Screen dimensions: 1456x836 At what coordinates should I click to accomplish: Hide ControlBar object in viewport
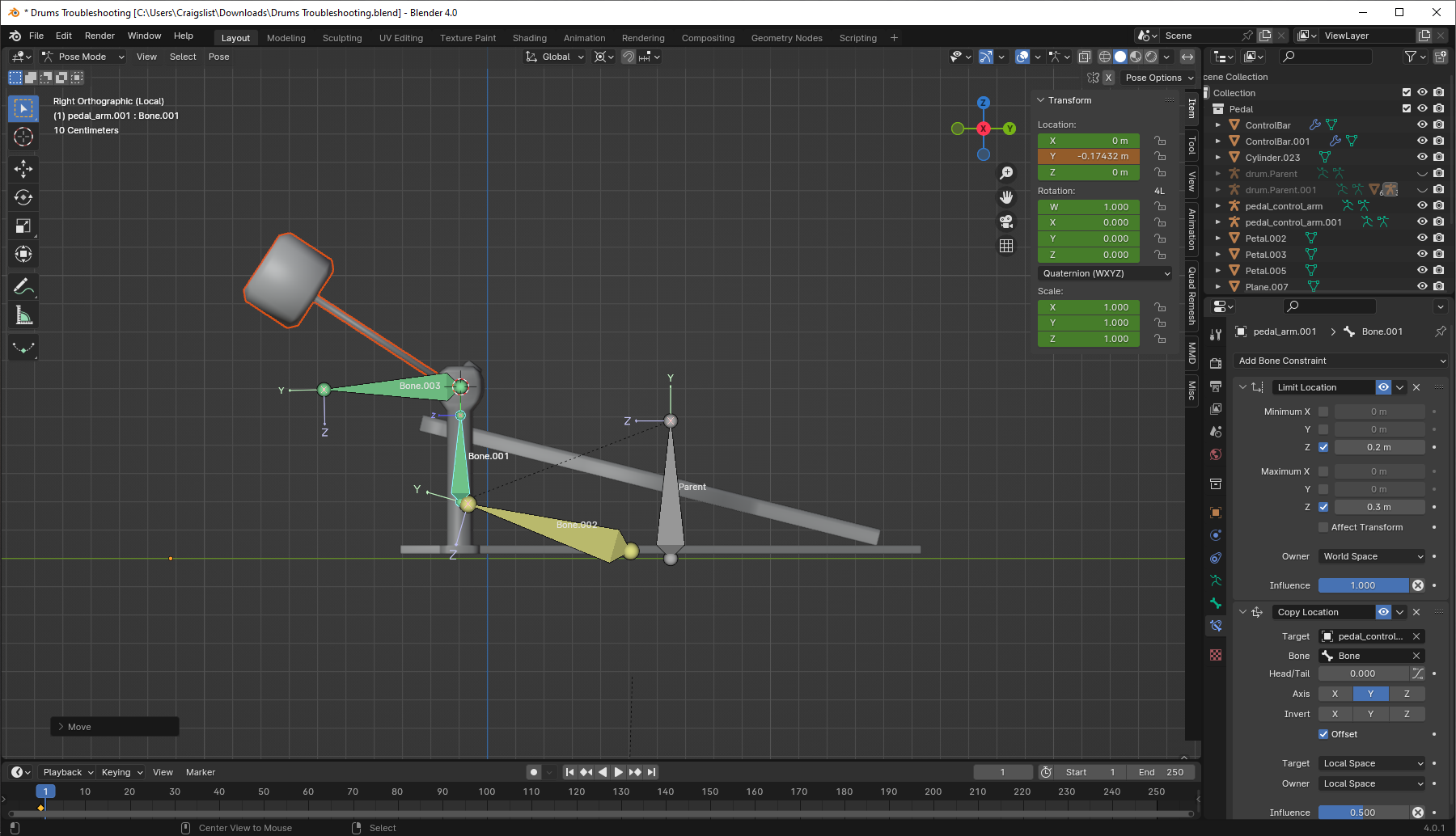click(x=1422, y=125)
